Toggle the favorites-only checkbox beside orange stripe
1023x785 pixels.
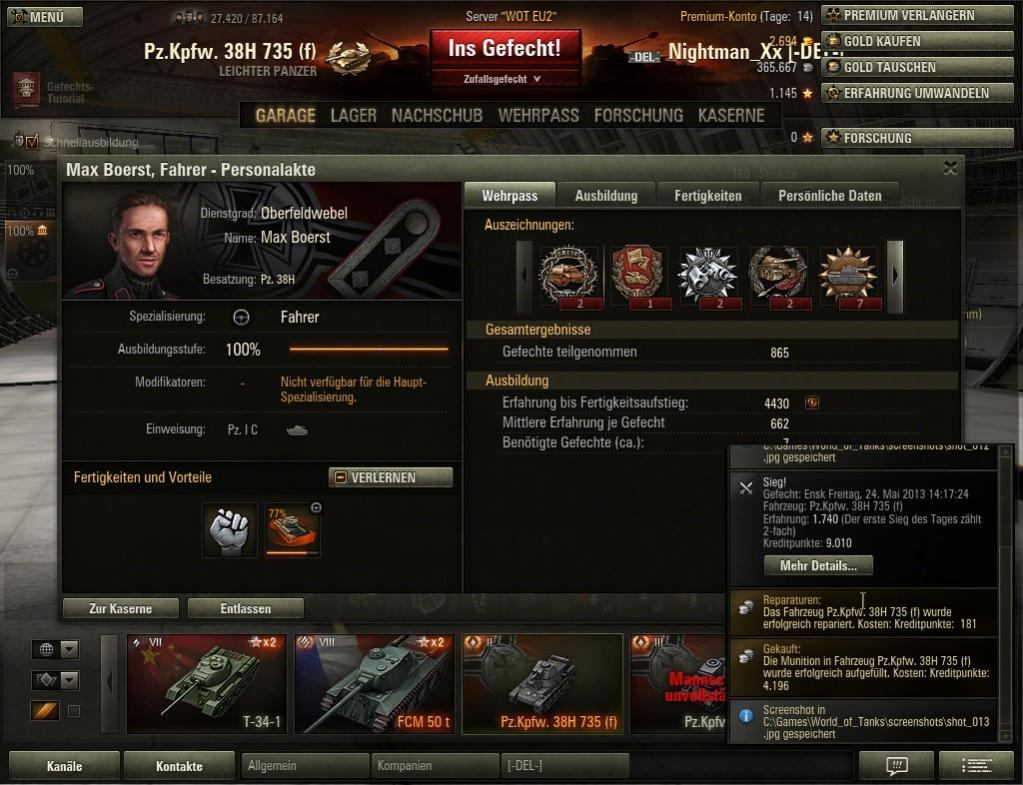(74, 711)
